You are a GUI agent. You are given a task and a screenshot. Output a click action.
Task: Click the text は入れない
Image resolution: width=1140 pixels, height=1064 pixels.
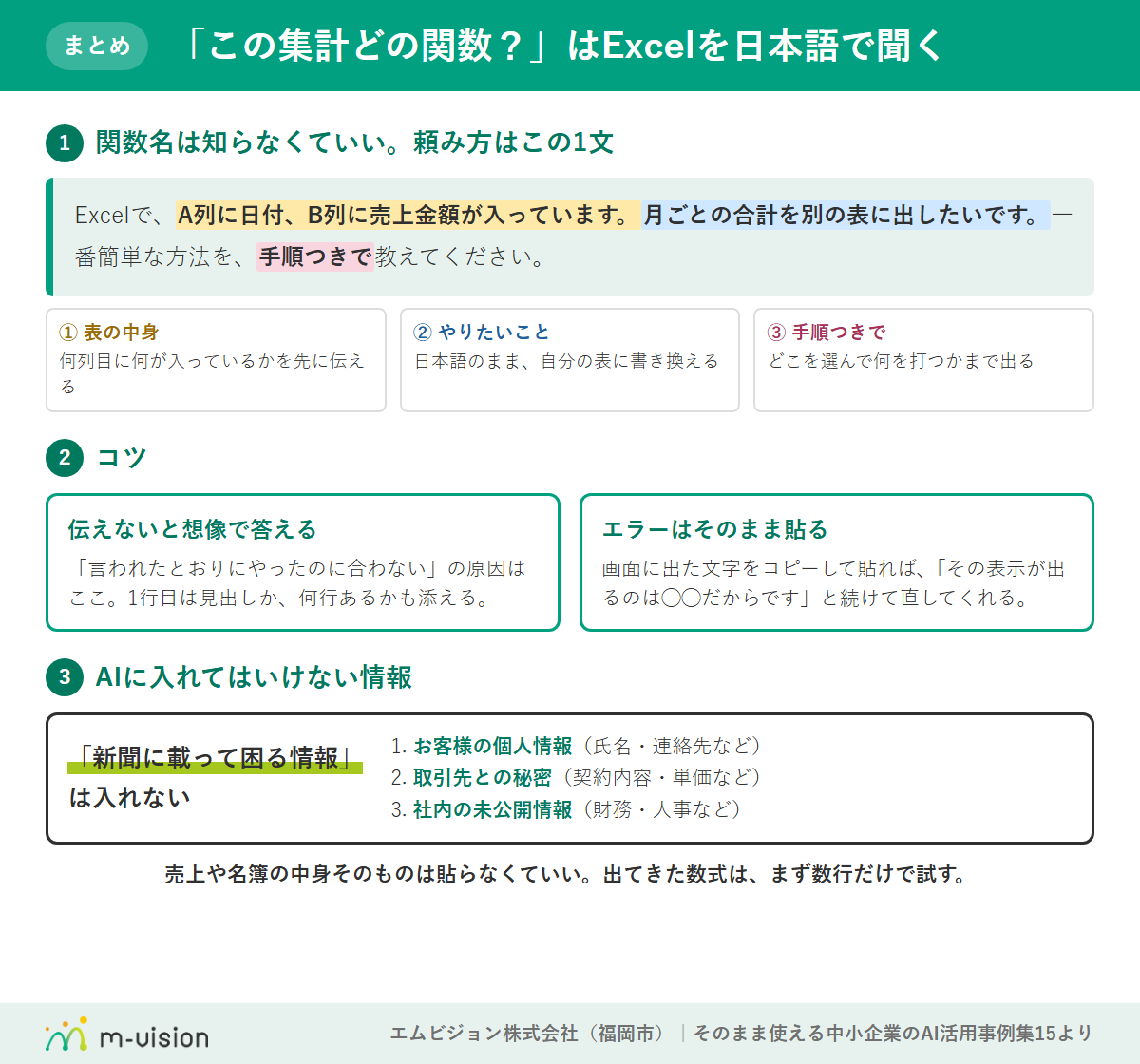pos(129,798)
